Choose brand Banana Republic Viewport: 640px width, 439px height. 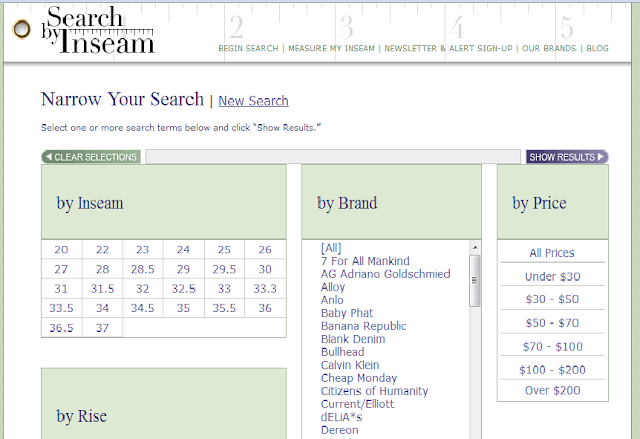coord(363,326)
